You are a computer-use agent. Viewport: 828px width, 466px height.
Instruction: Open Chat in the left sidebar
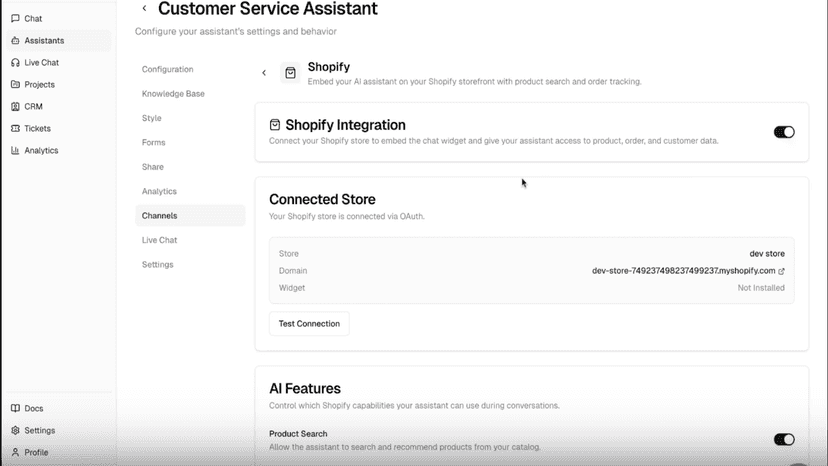57,18
